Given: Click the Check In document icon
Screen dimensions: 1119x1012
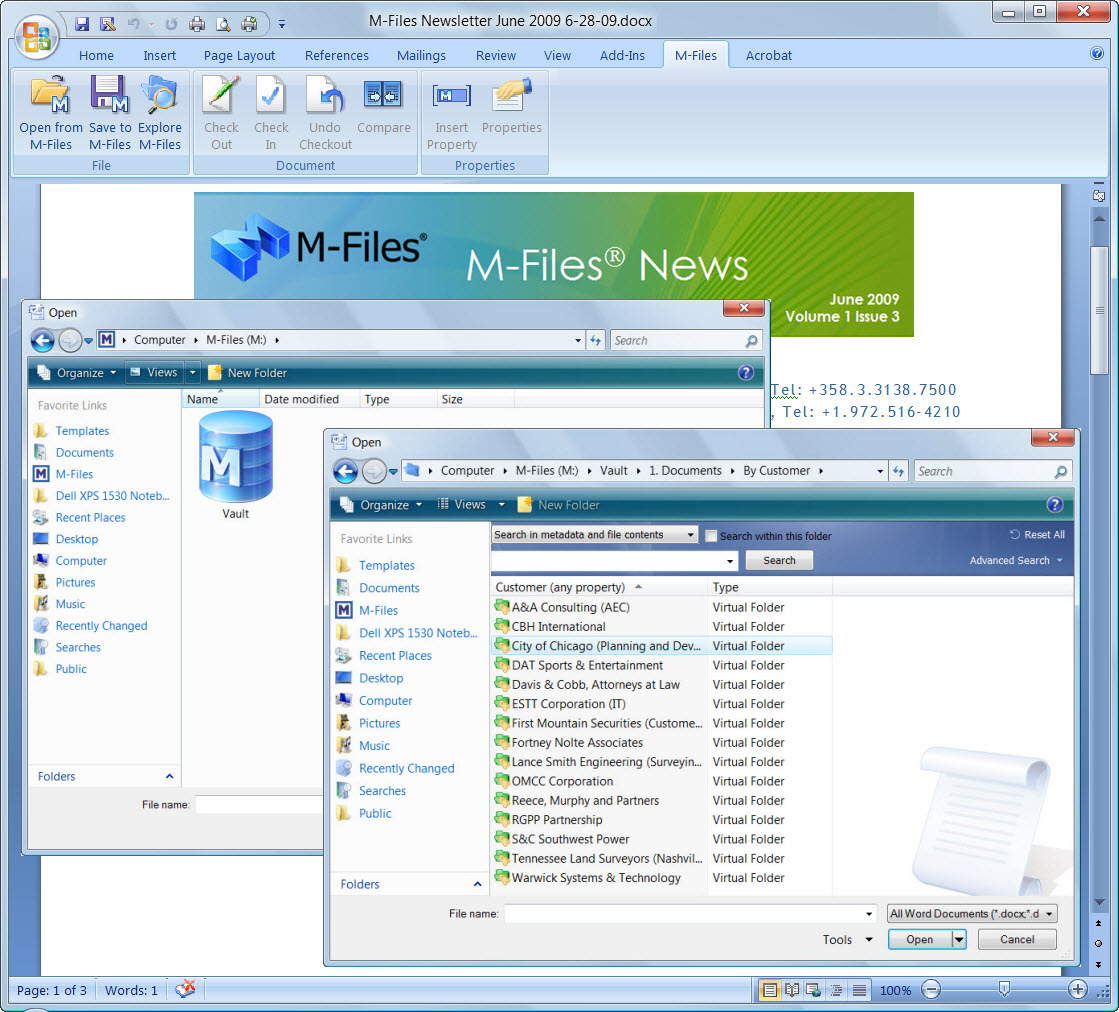Looking at the screenshot, I should tap(270, 96).
